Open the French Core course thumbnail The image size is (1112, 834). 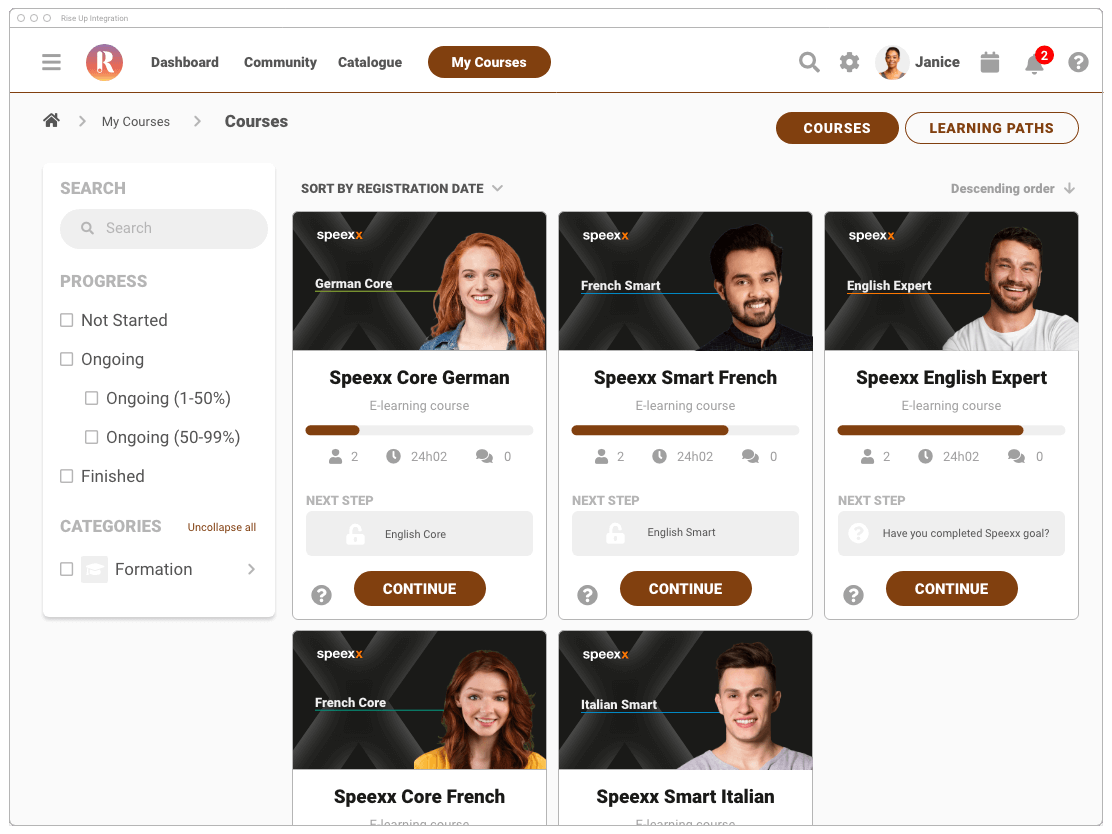coord(419,701)
